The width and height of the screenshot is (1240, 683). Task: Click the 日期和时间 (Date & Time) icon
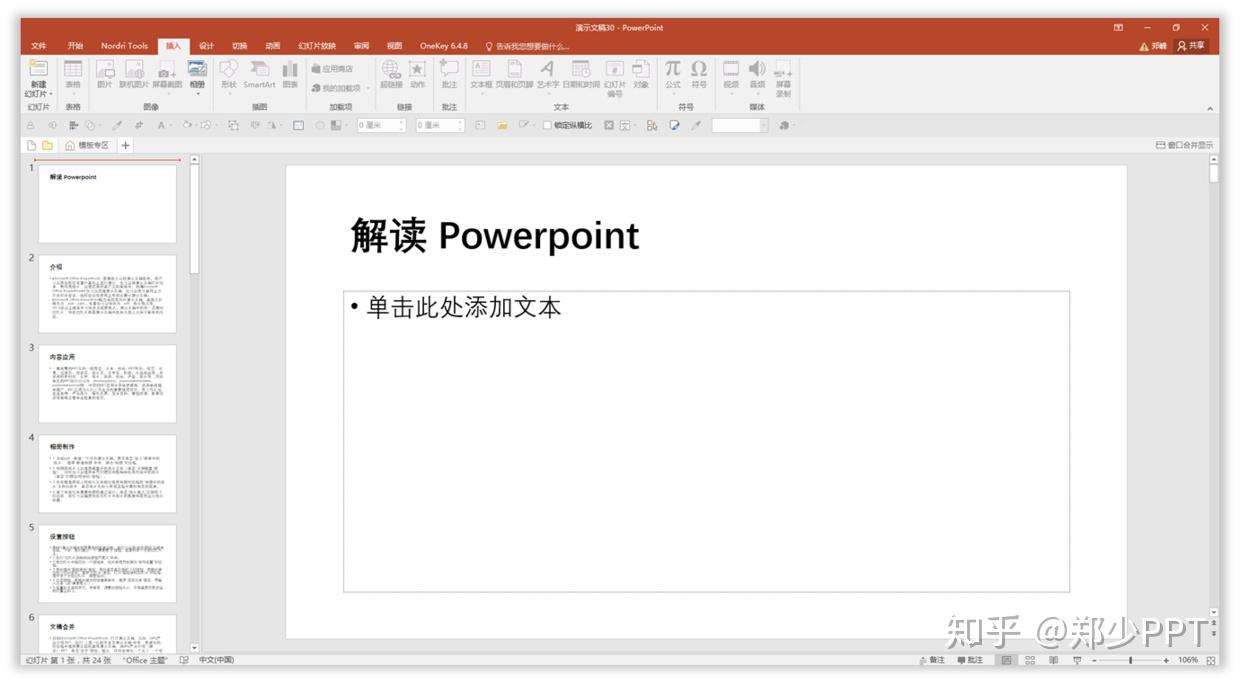coord(581,69)
